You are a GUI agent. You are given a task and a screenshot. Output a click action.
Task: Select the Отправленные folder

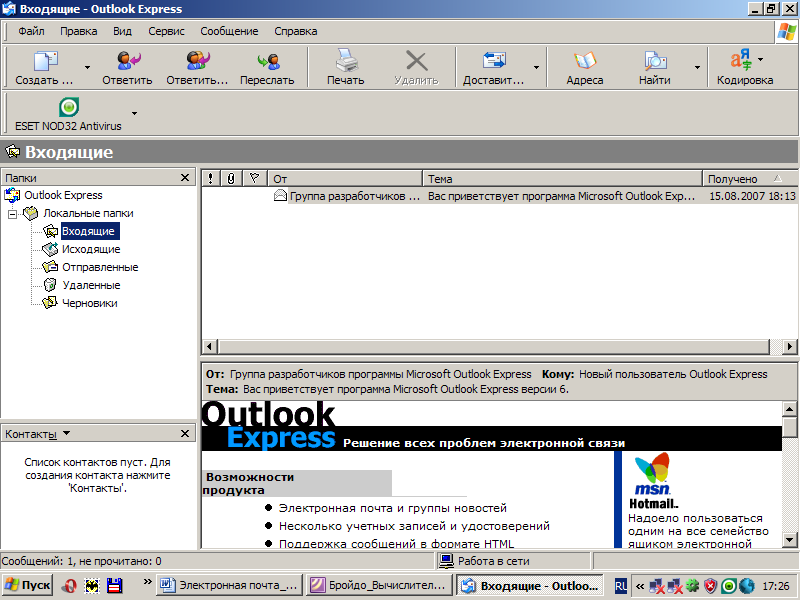point(100,267)
